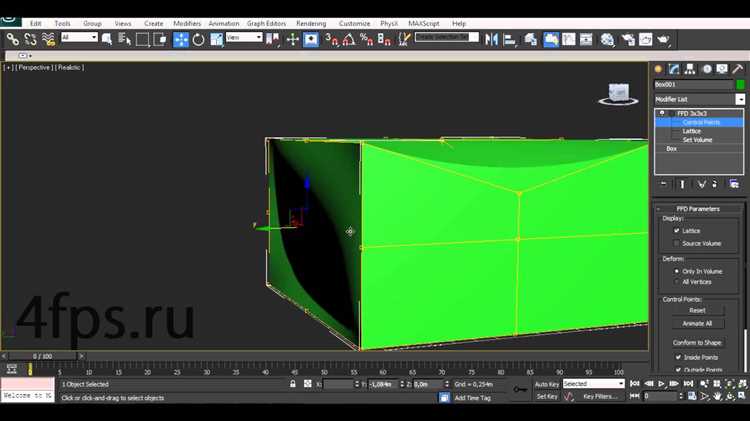Click the Rectangular Selection Region icon

tap(142, 39)
